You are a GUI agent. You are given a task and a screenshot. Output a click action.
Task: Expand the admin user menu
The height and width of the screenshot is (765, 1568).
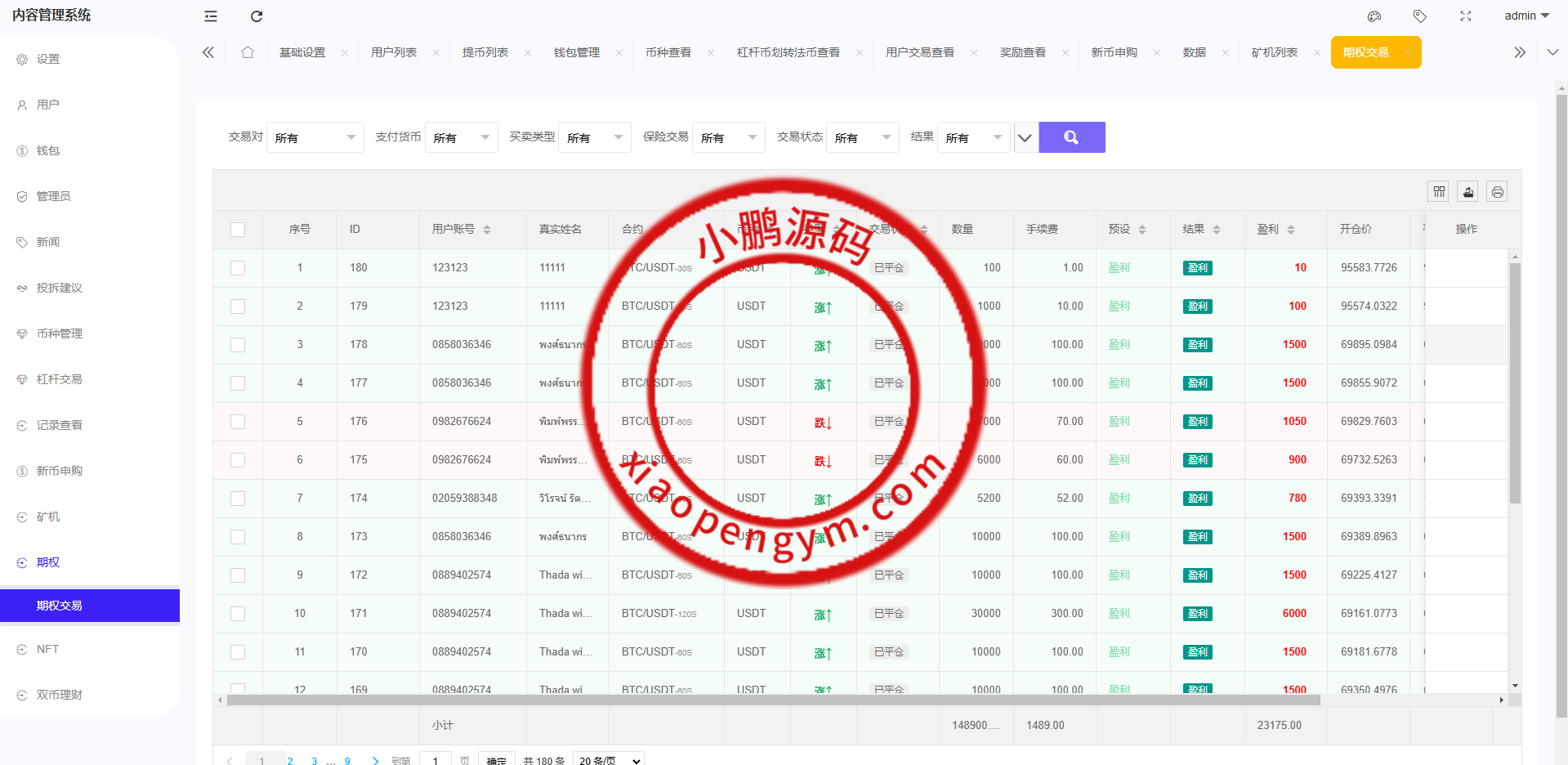1525,16
